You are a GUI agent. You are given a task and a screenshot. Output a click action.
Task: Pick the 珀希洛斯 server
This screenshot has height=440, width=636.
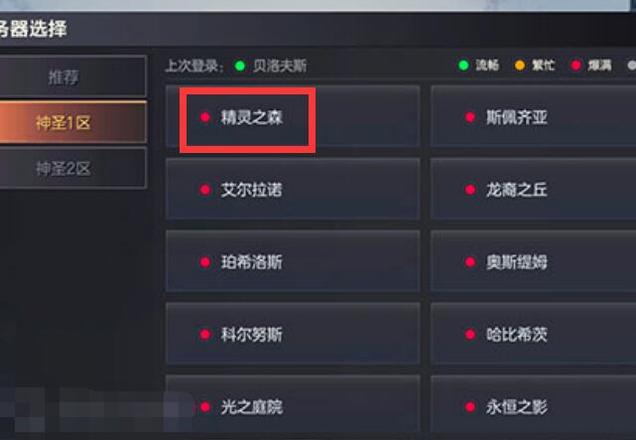coord(292,262)
